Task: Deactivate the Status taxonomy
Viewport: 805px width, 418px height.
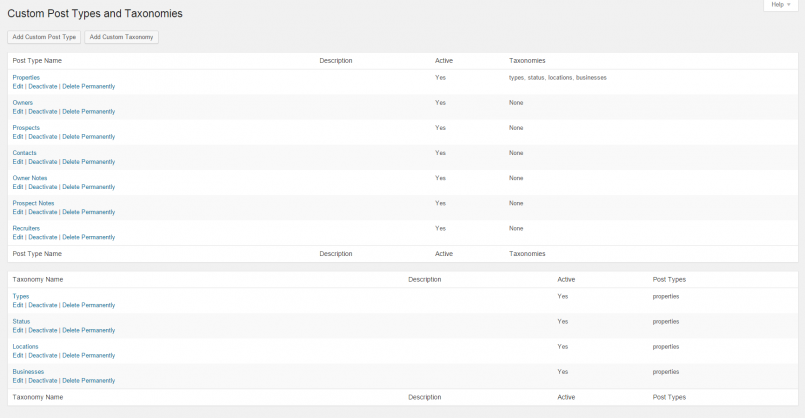Action: point(43,330)
